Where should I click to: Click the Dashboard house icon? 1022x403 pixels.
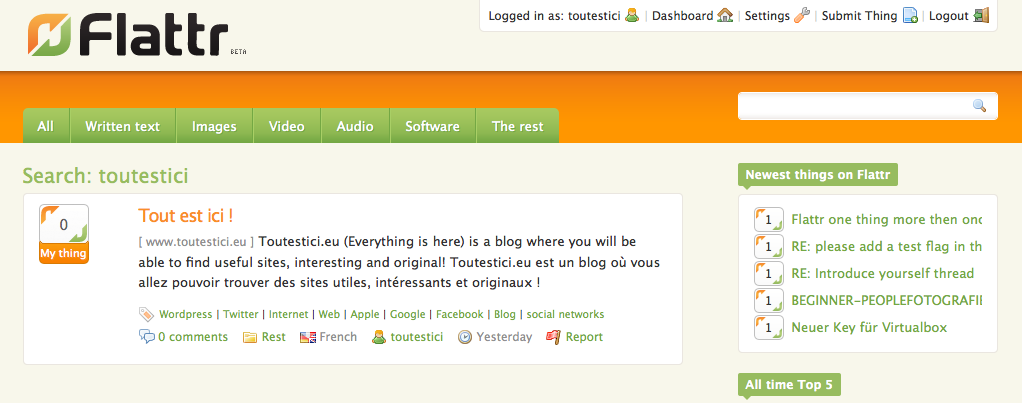(725, 16)
